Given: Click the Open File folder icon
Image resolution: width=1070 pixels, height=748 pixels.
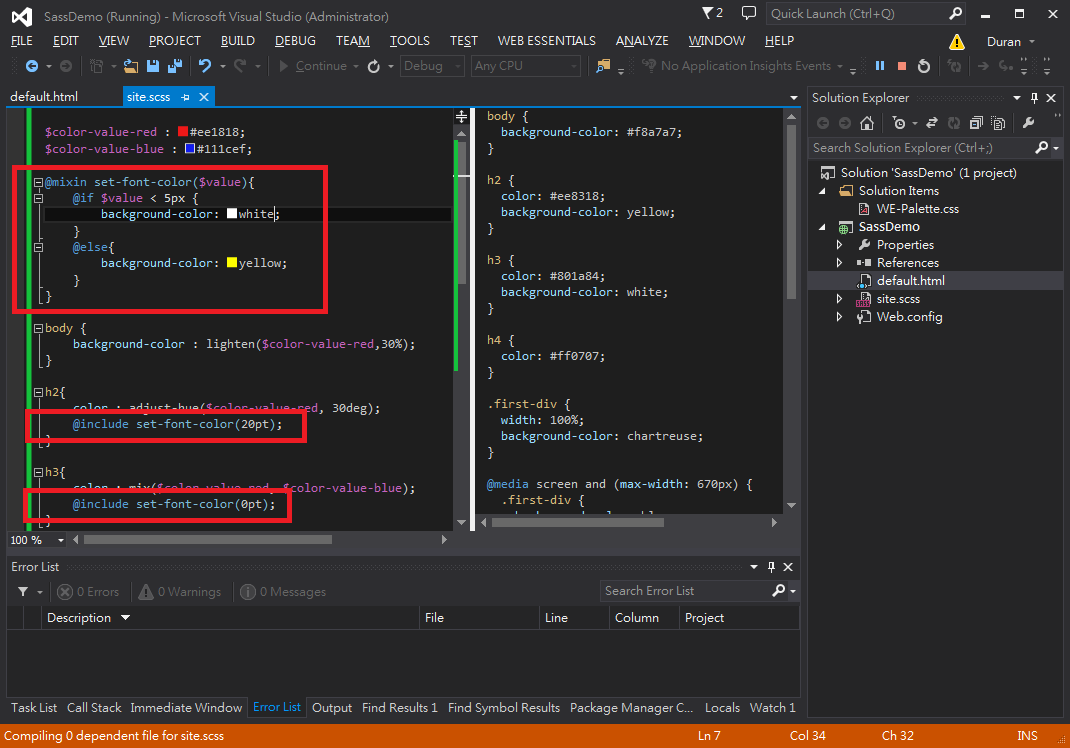Looking at the screenshot, I should pos(131,66).
